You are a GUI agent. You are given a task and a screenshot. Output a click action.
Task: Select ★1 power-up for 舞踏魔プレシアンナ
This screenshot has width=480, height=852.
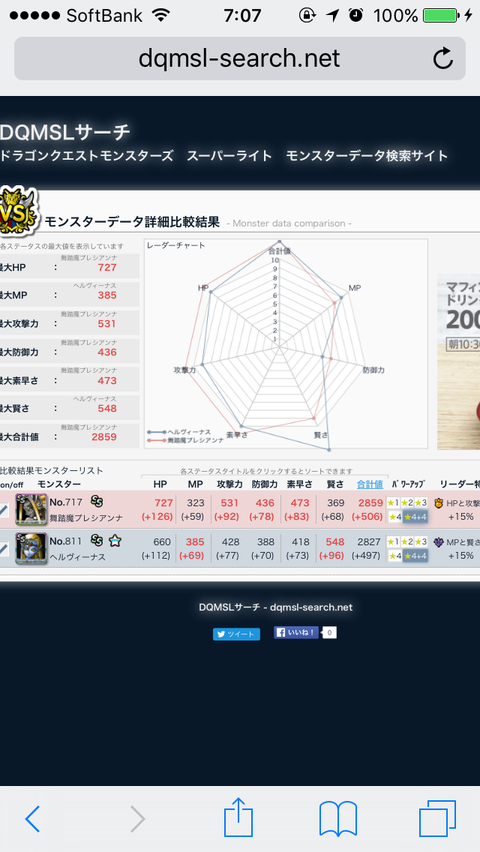point(394,503)
